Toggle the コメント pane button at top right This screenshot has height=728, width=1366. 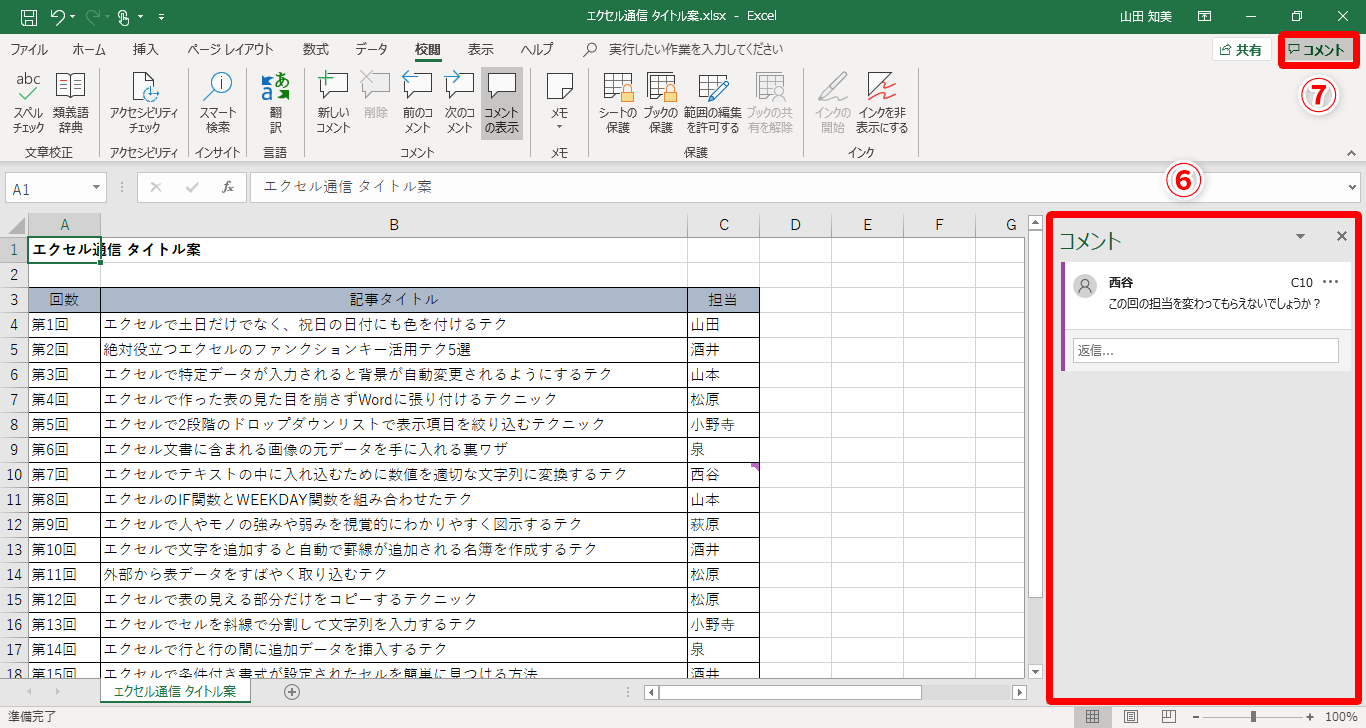(x=1319, y=49)
